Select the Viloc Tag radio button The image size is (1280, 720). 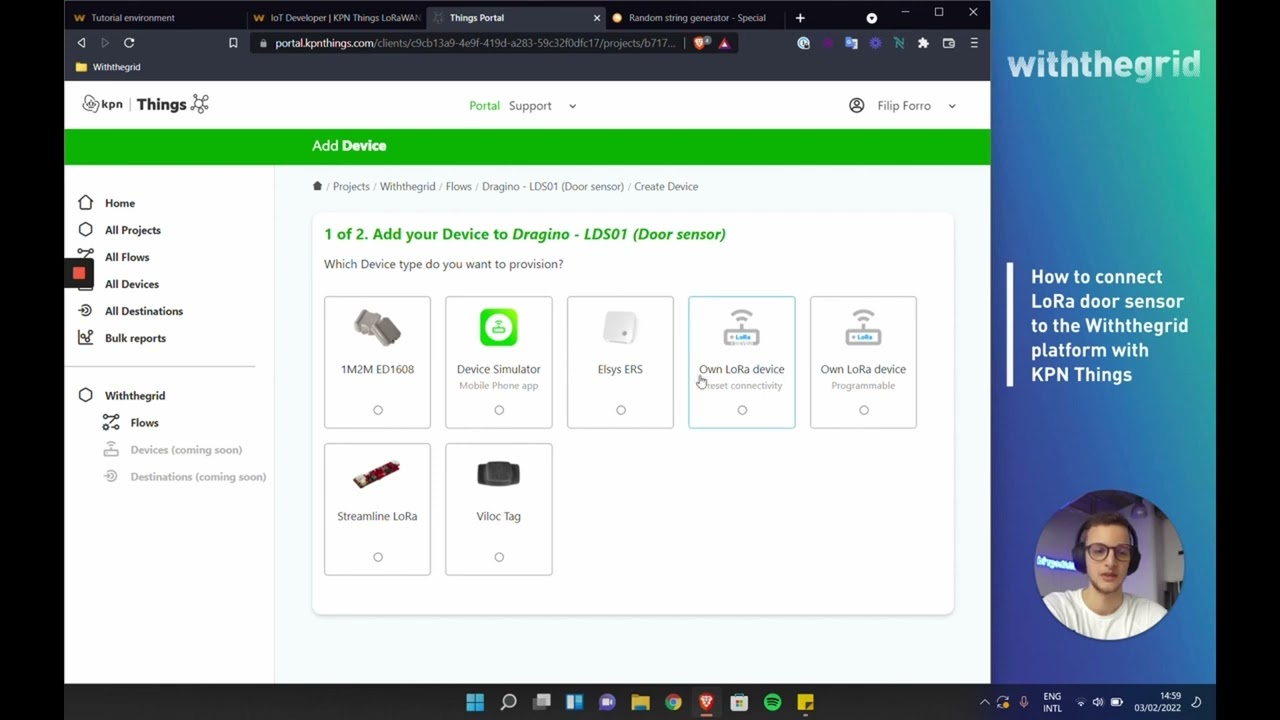pyautogui.click(x=499, y=557)
